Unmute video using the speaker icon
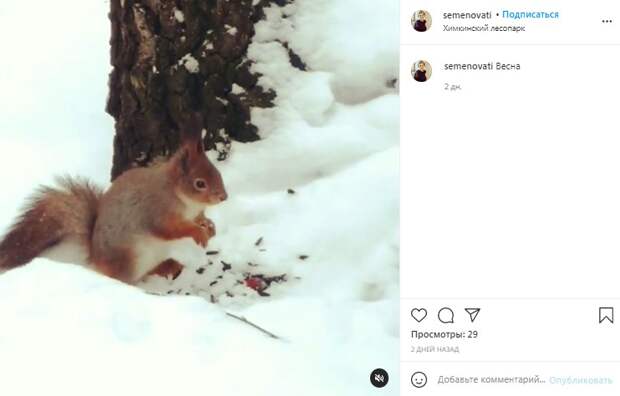620x396 pixels. (x=379, y=378)
